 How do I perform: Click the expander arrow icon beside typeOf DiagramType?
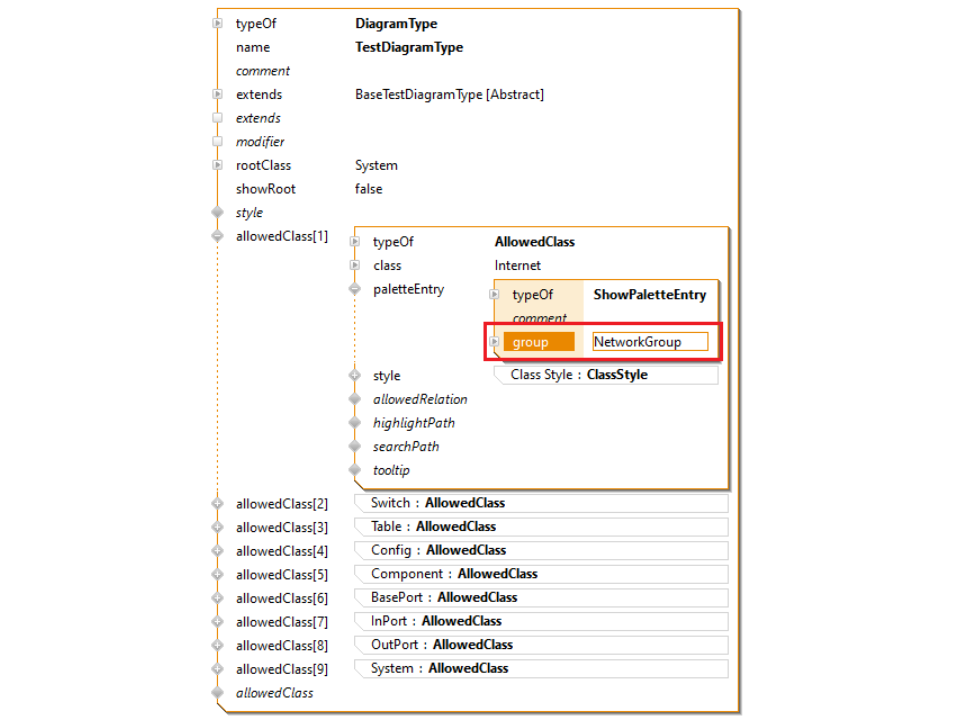click(218, 23)
